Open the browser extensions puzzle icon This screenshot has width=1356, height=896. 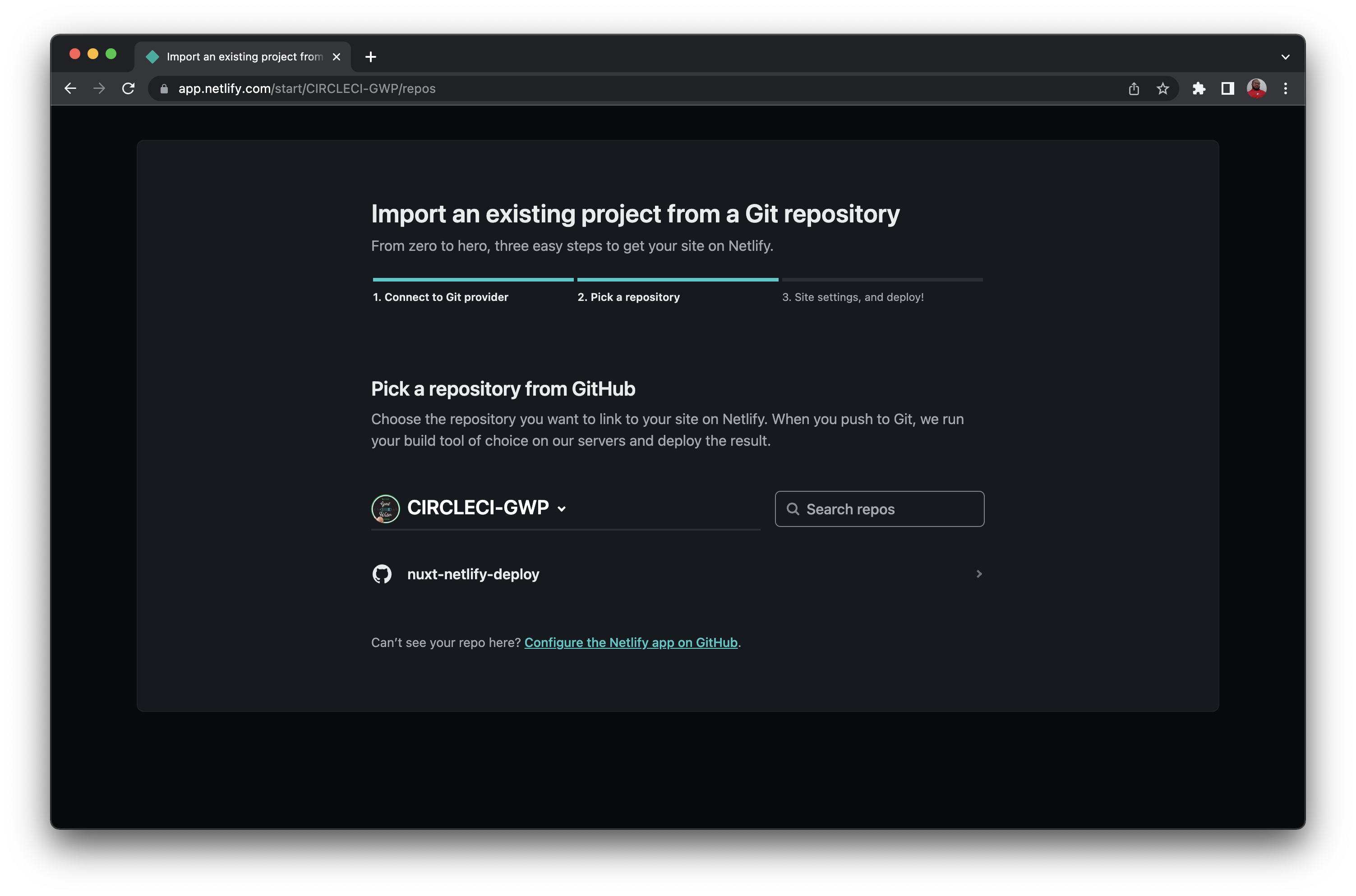pyautogui.click(x=1199, y=88)
